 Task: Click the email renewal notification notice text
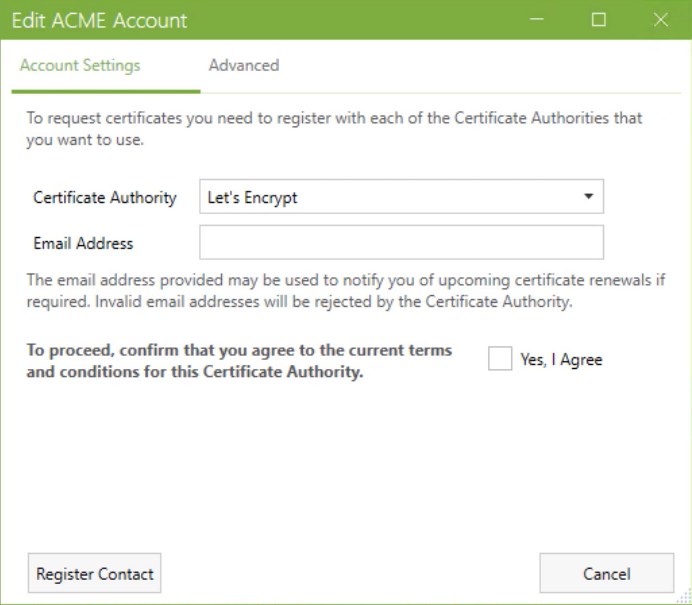tap(345, 291)
